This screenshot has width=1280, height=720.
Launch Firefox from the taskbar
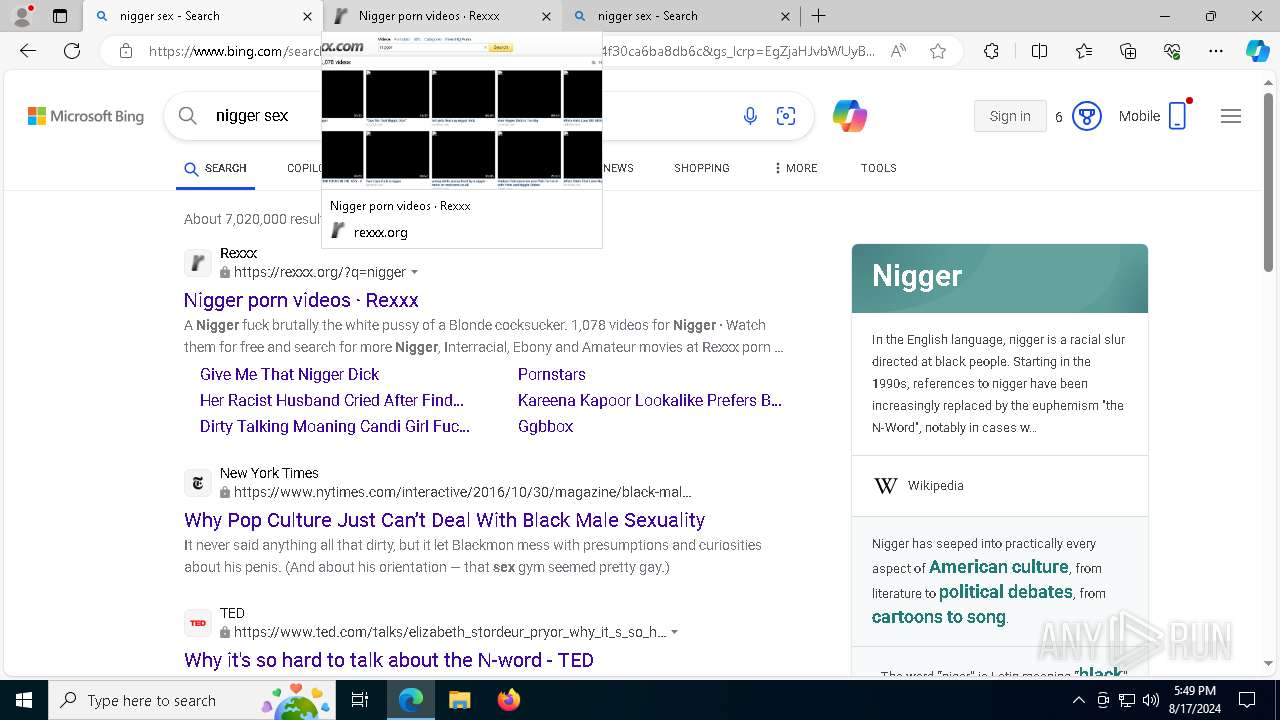[x=509, y=700]
